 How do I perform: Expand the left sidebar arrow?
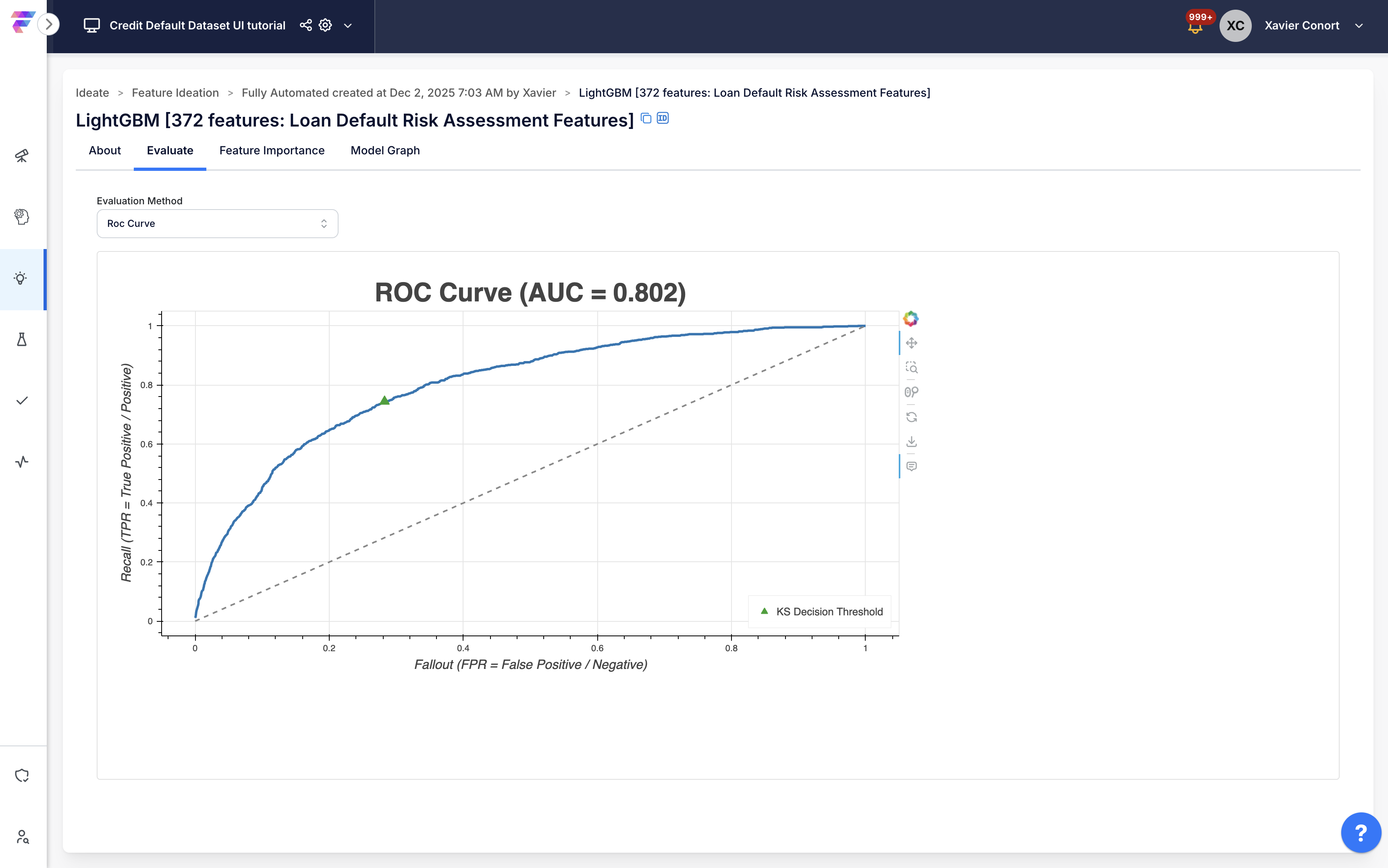point(49,24)
